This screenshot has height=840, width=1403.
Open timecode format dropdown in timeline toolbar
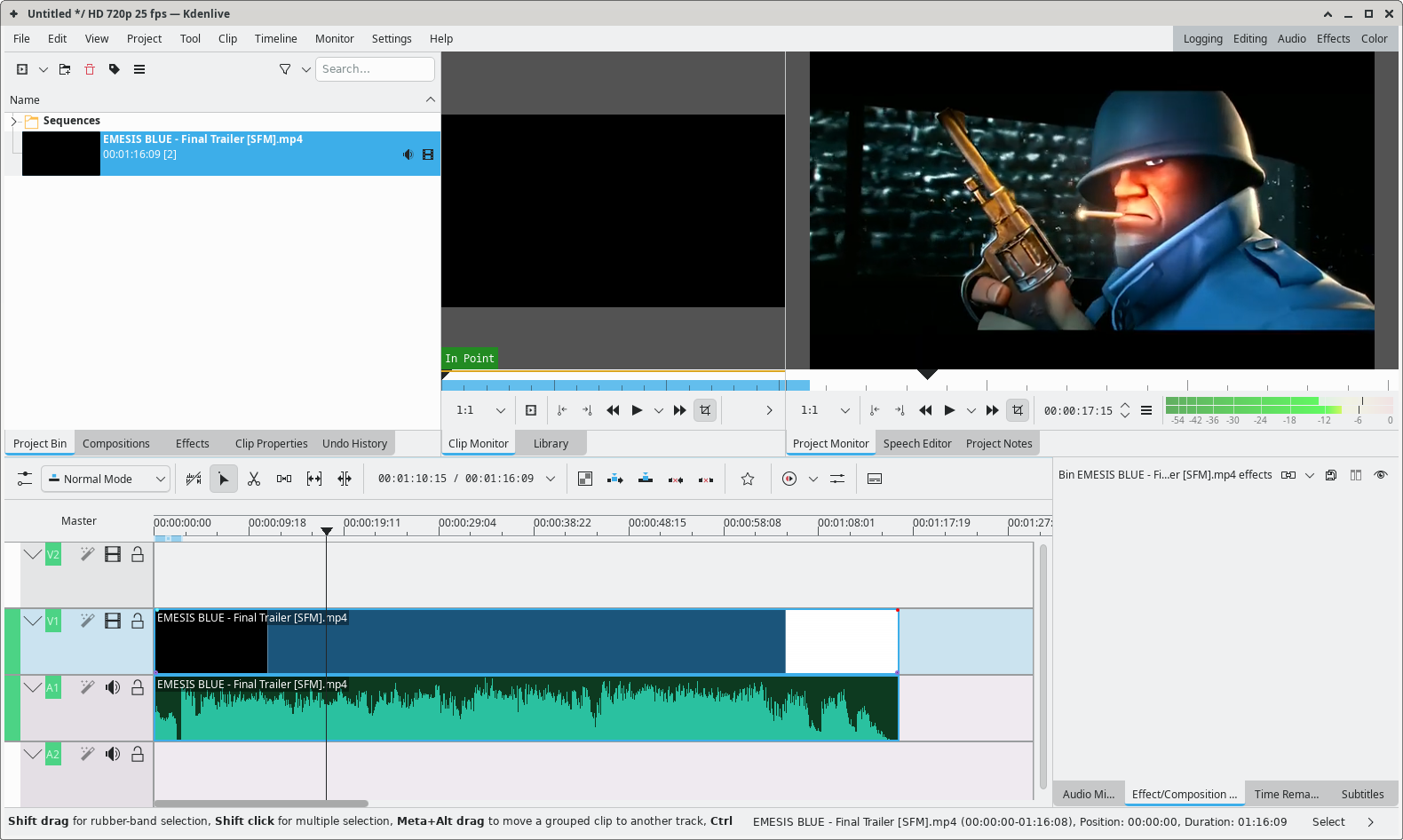coord(551,479)
